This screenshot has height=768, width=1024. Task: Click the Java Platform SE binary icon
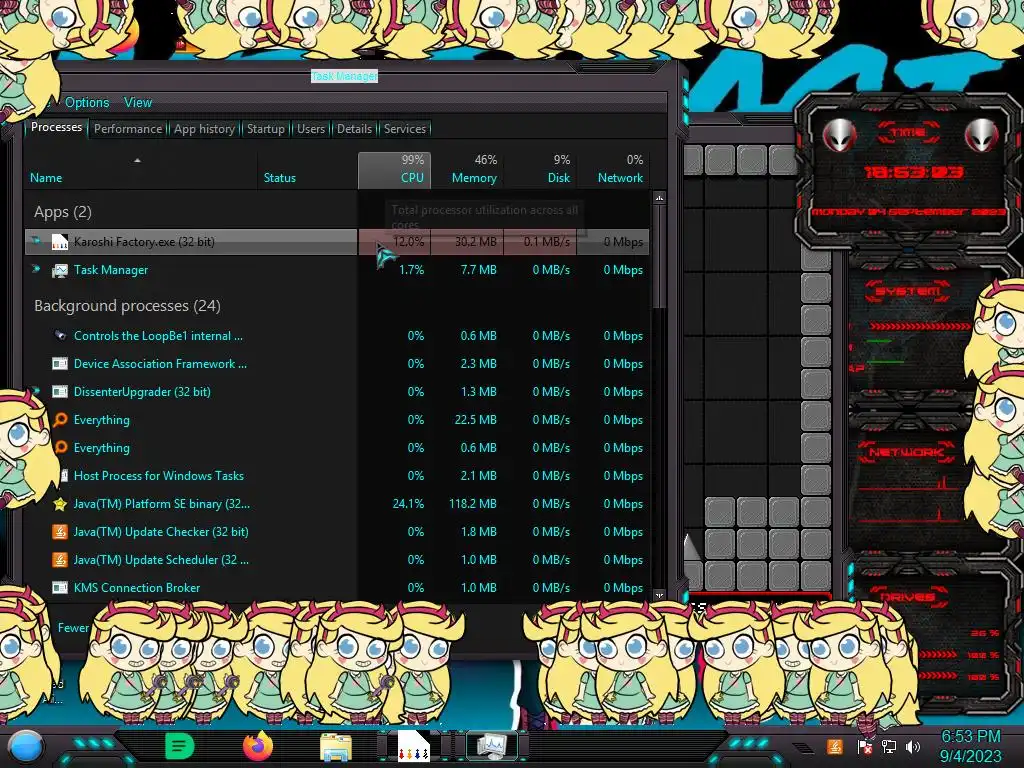coord(59,504)
